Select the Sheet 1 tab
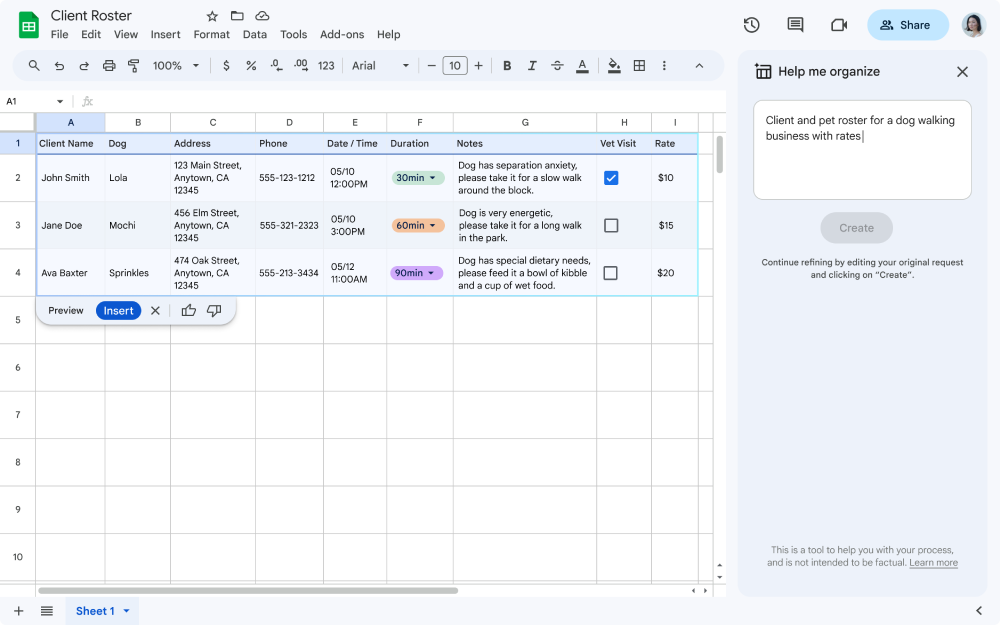Screen dimensions: 1000x625 point(95,611)
